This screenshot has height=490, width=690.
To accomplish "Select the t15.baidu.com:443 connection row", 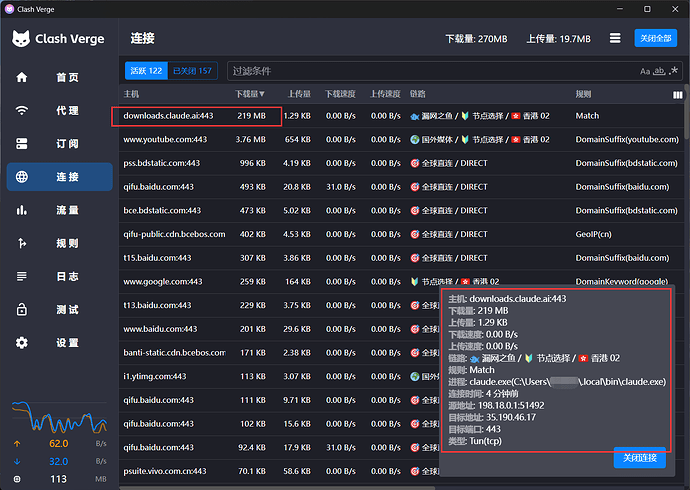I will click(401, 258).
